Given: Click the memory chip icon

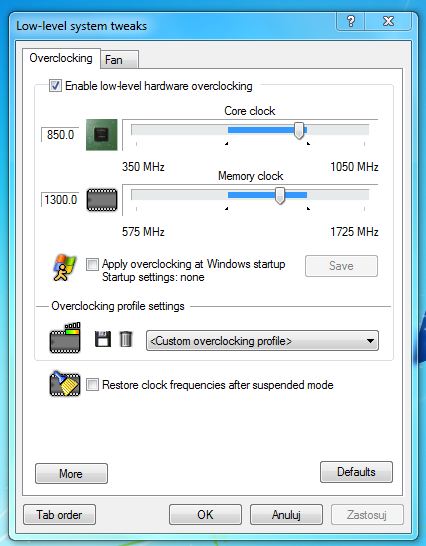Looking at the screenshot, I should (x=102, y=200).
